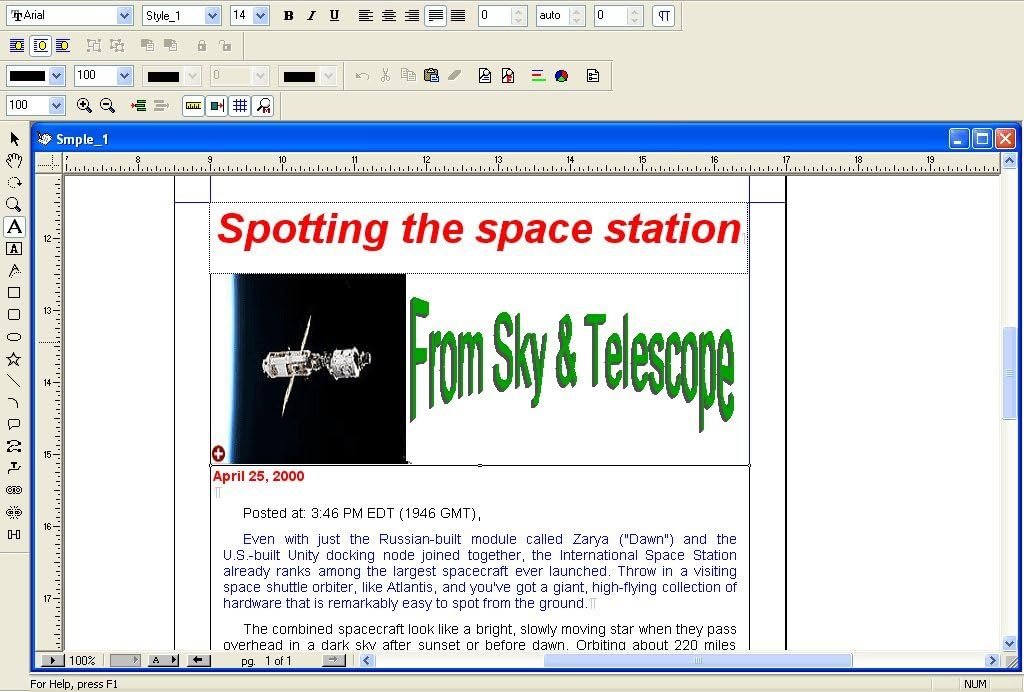Select the arrow pointer tool
Viewport: 1024px width, 692px height.
(14, 138)
